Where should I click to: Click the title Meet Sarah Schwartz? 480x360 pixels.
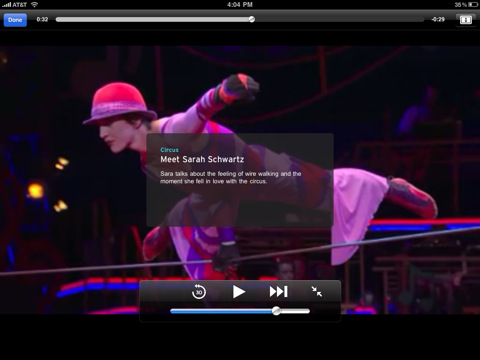click(x=202, y=159)
